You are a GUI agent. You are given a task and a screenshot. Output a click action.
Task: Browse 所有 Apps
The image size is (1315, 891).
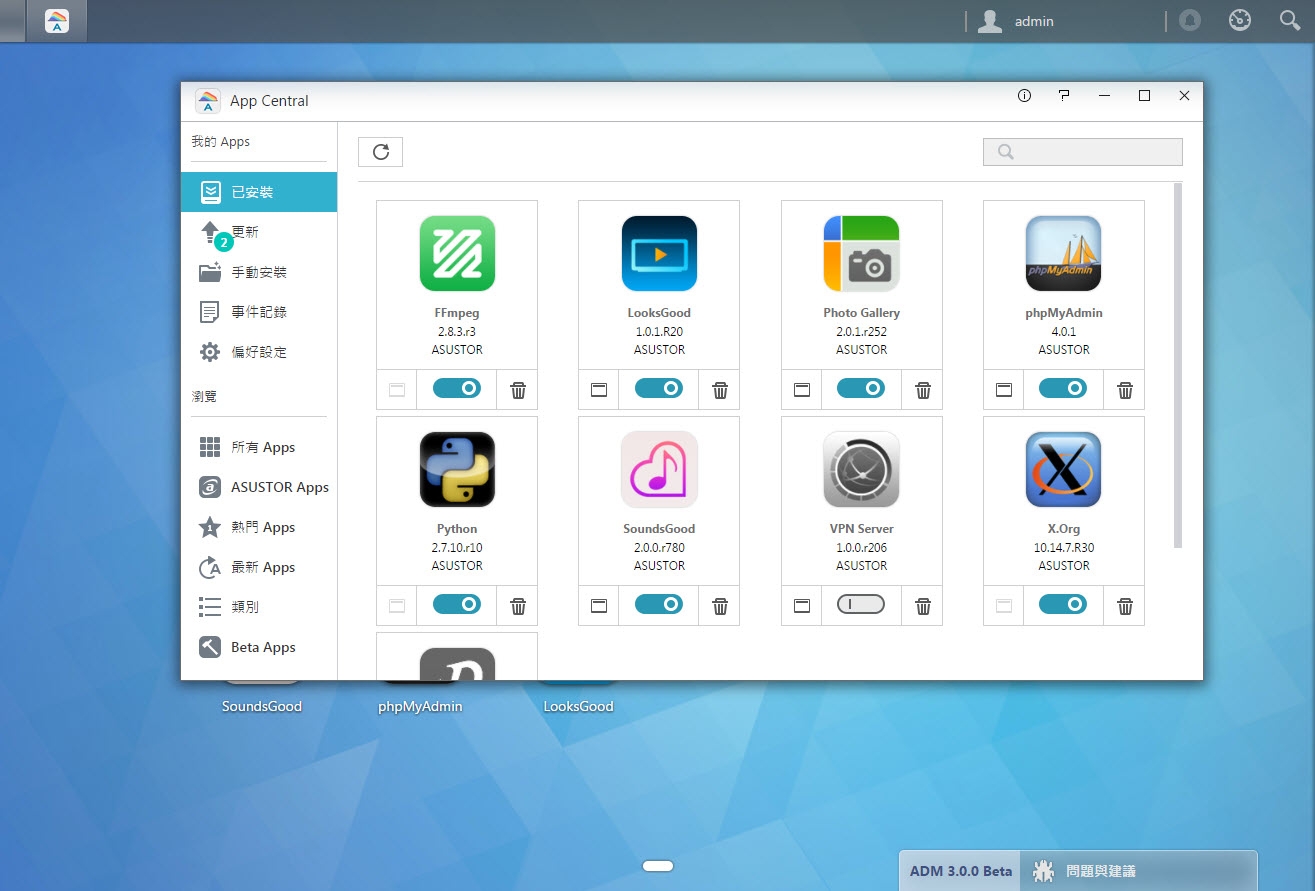pos(259,447)
